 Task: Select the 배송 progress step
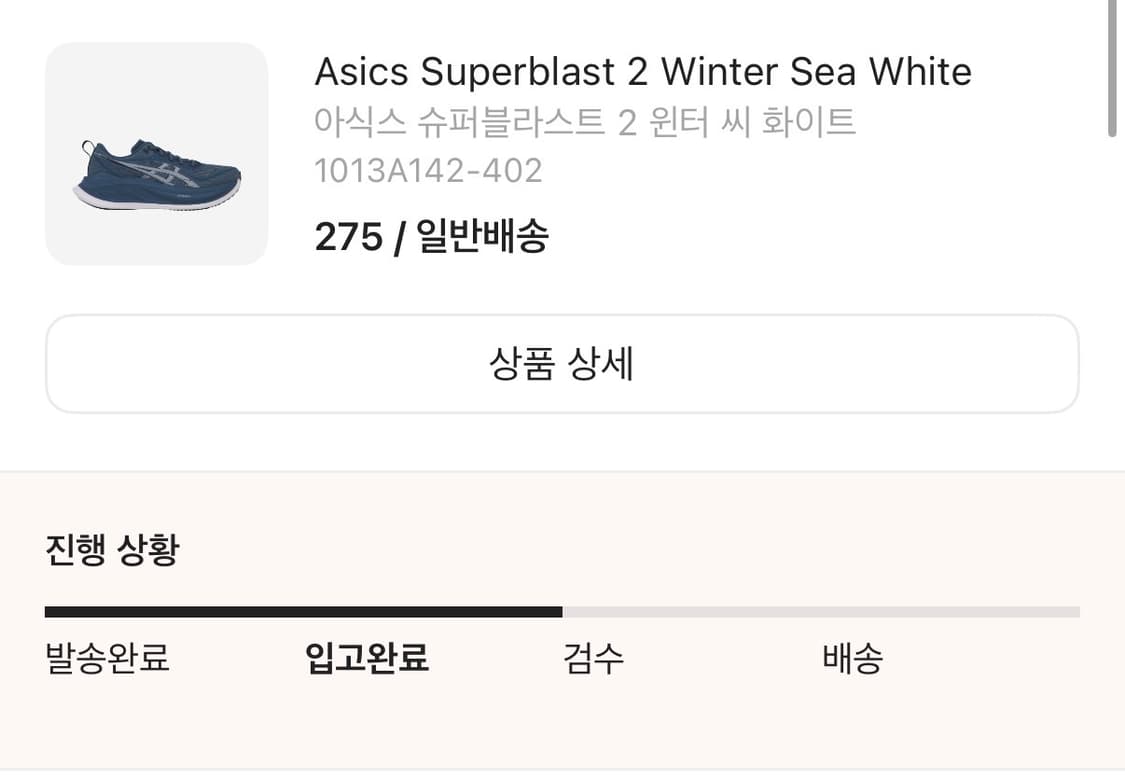(x=852, y=659)
